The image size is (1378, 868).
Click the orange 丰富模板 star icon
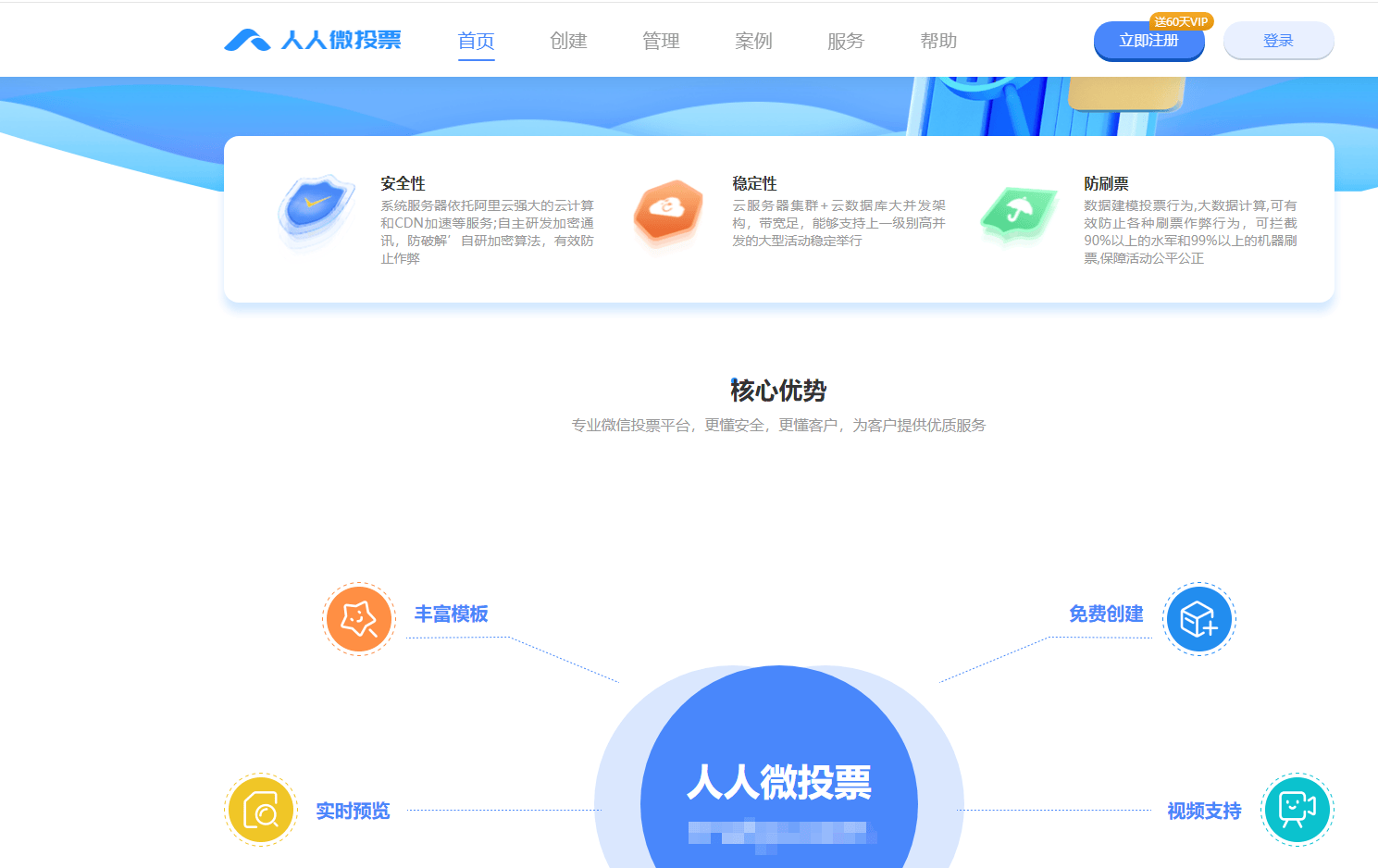(x=359, y=619)
